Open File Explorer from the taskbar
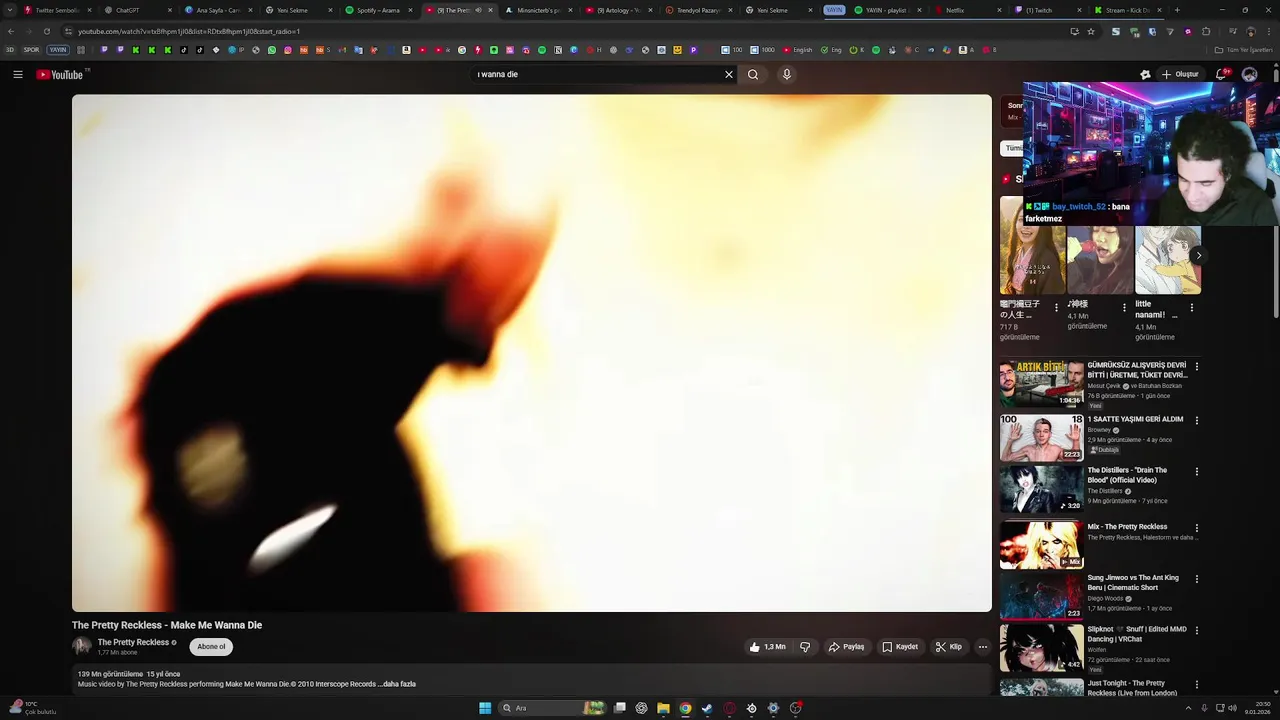The height and width of the screenshot is (720, 1280). 663,708
